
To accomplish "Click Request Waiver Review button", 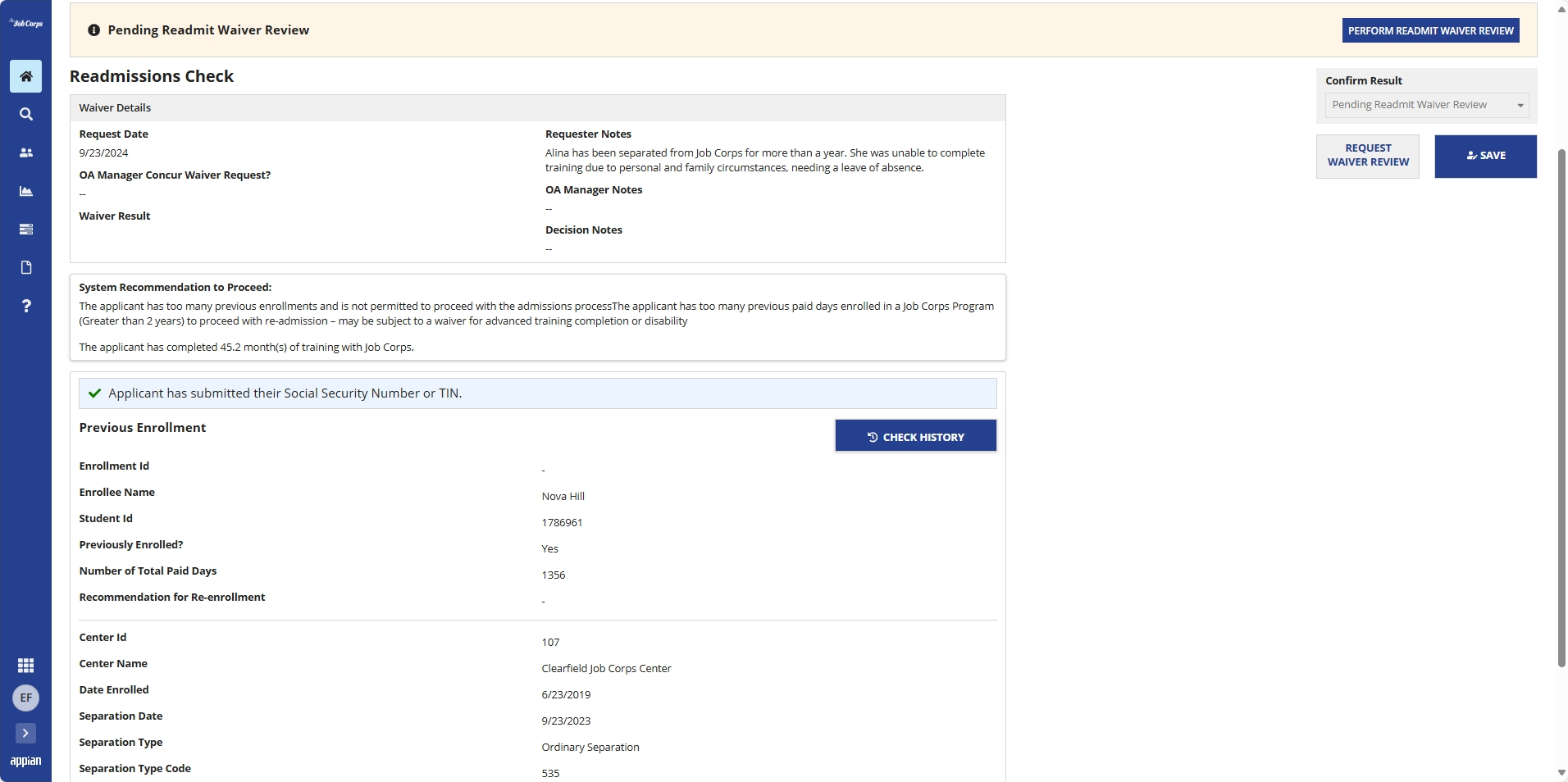I will coord(1368,156).
